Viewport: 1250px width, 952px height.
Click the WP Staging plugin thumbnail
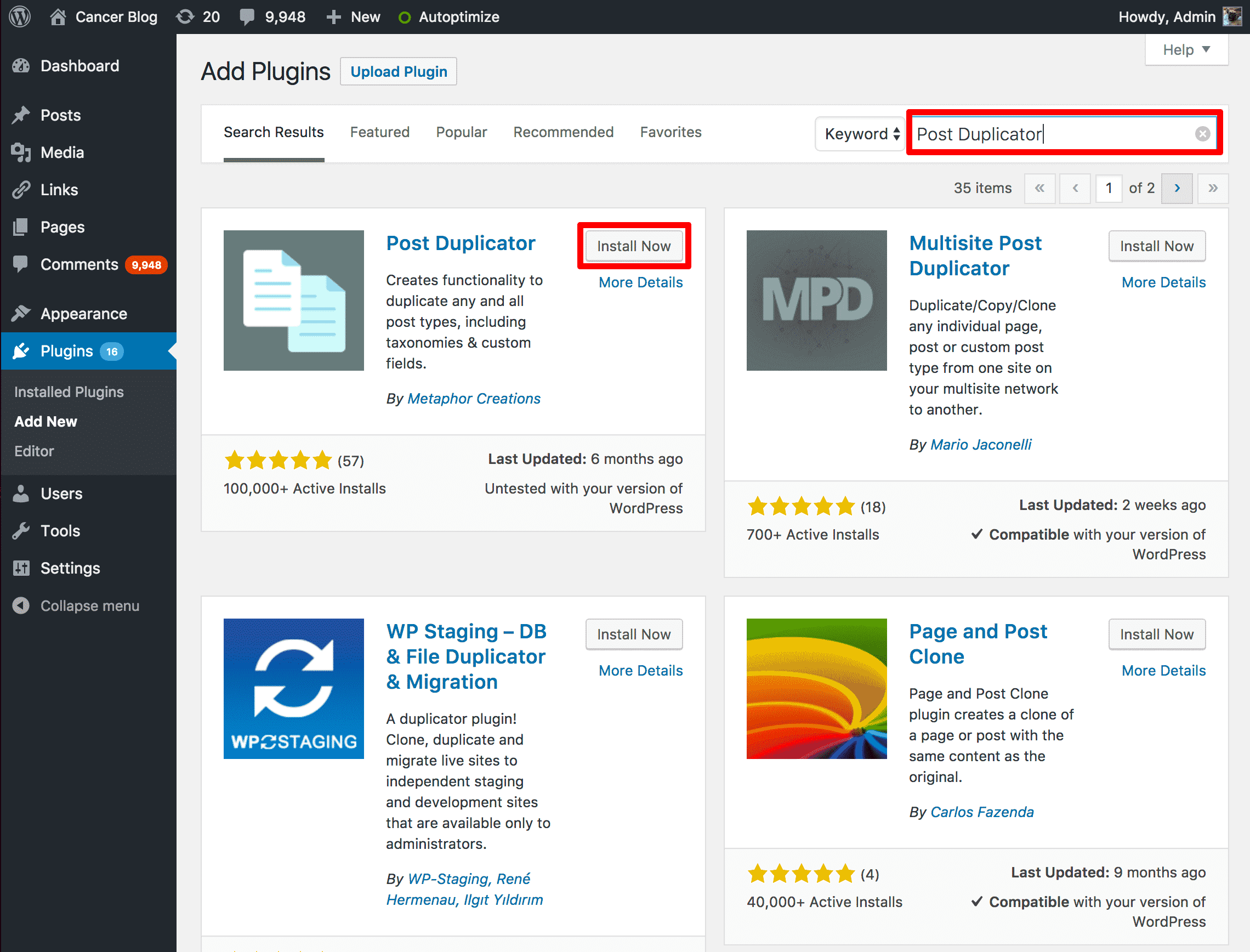(x=293, y=689)
